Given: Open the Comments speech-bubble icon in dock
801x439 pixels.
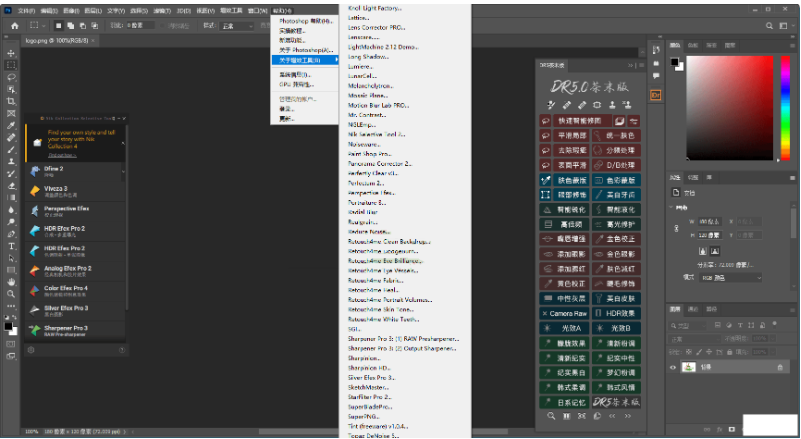Looking at the screenshot, I should 656,76.
